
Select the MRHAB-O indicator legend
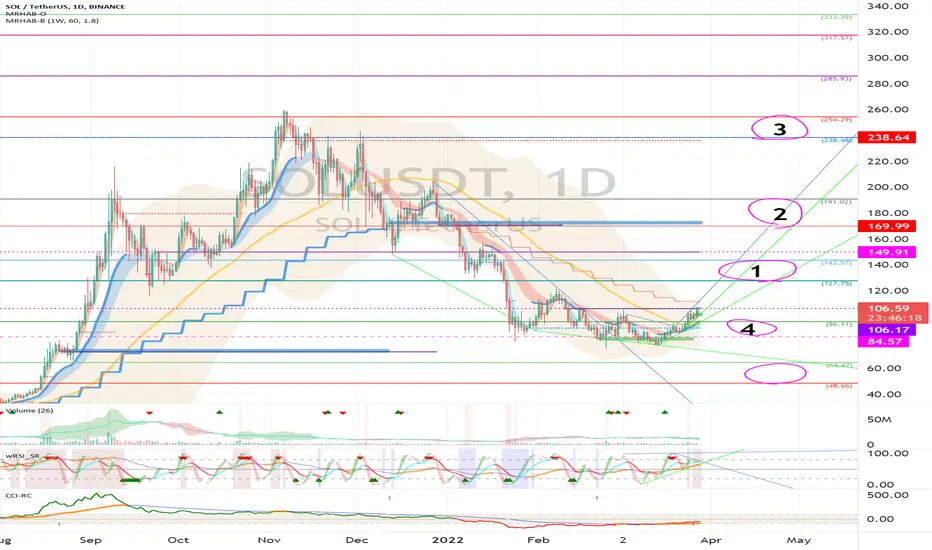click(26, 14)
